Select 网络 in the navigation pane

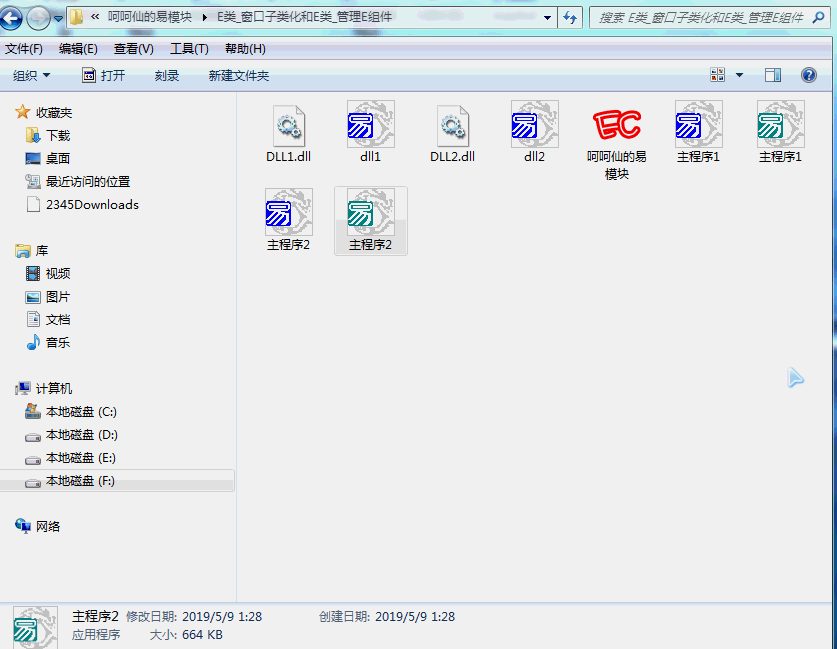[x=48, y=527]
